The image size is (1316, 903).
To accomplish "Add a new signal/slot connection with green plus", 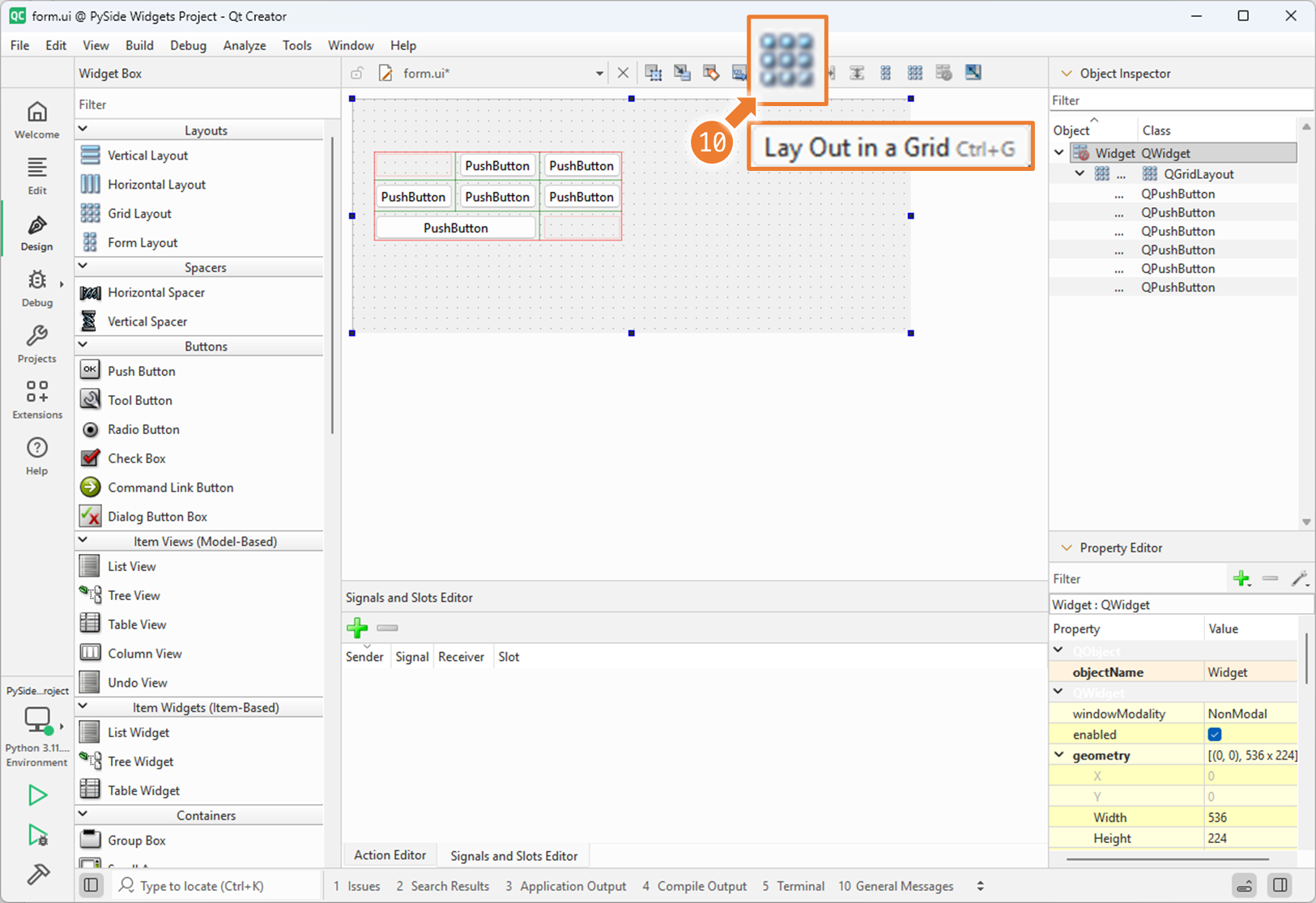I will click(x=357, y=628).
